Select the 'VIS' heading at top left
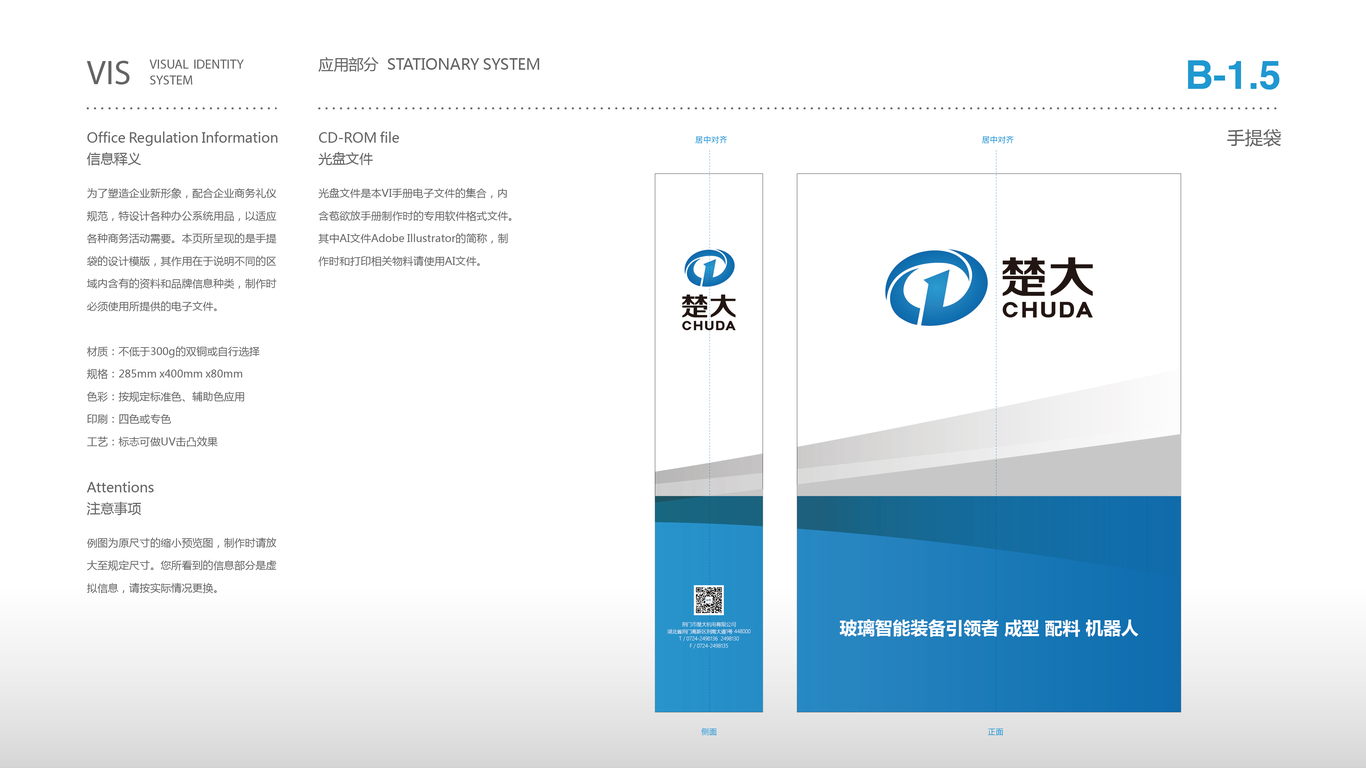The width and height of the screenshot is (1366, 768). pos(108,73)
